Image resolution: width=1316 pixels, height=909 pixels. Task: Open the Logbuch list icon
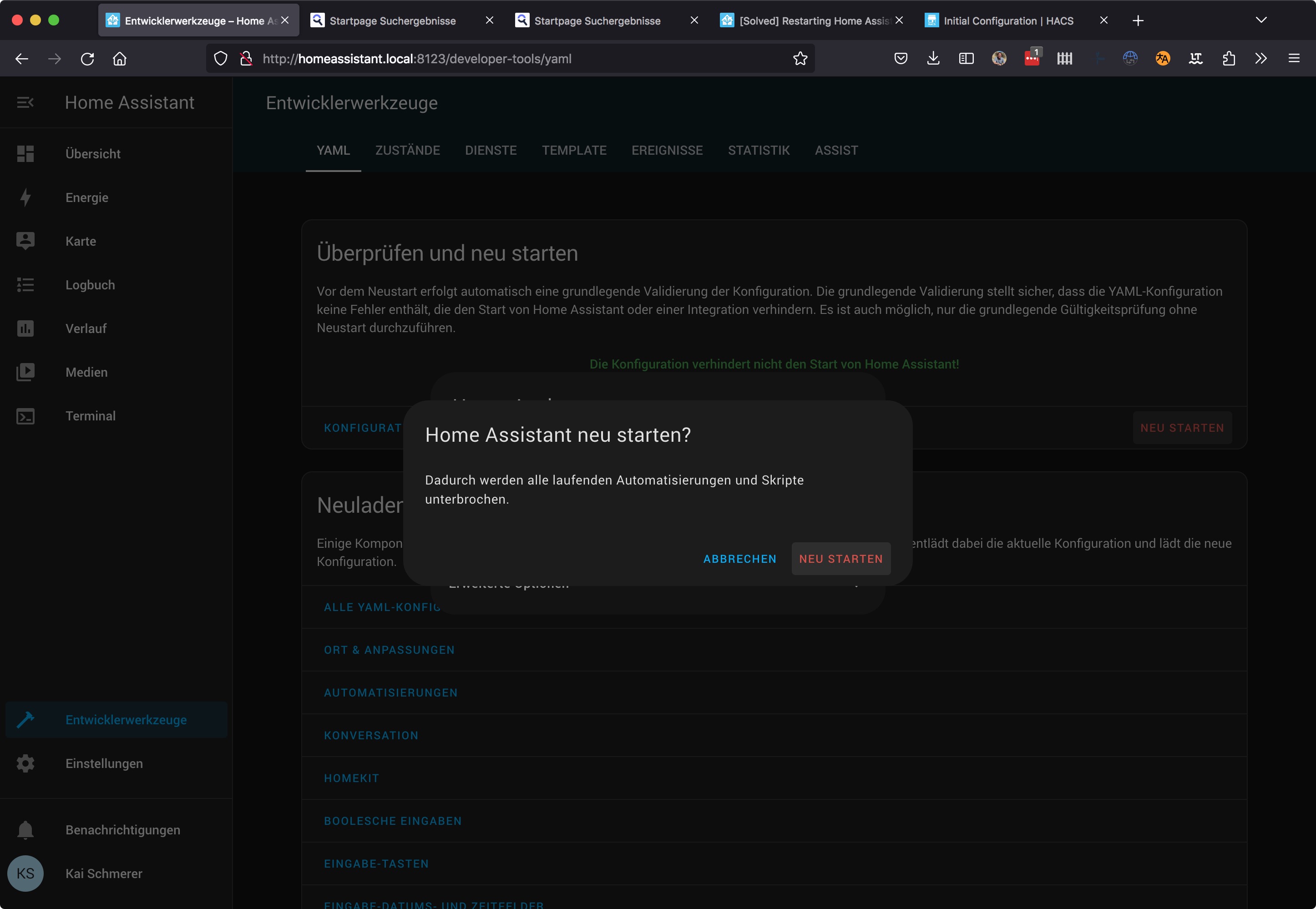point(25,285)
